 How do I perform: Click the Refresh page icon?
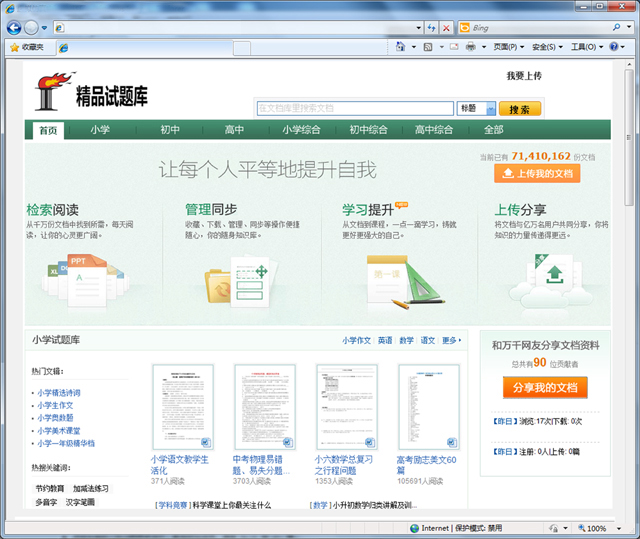pyautogui.click(x=432, y=28)
